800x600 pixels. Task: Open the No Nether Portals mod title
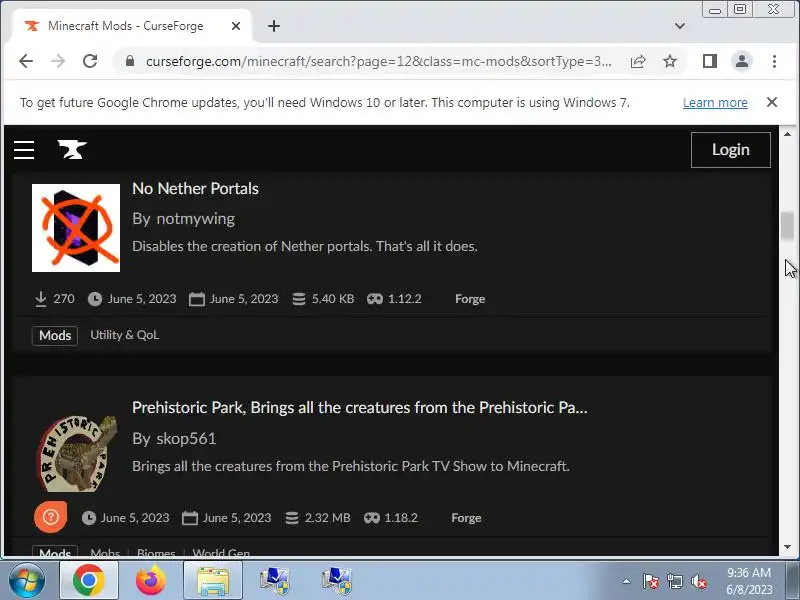click(195, 188)
